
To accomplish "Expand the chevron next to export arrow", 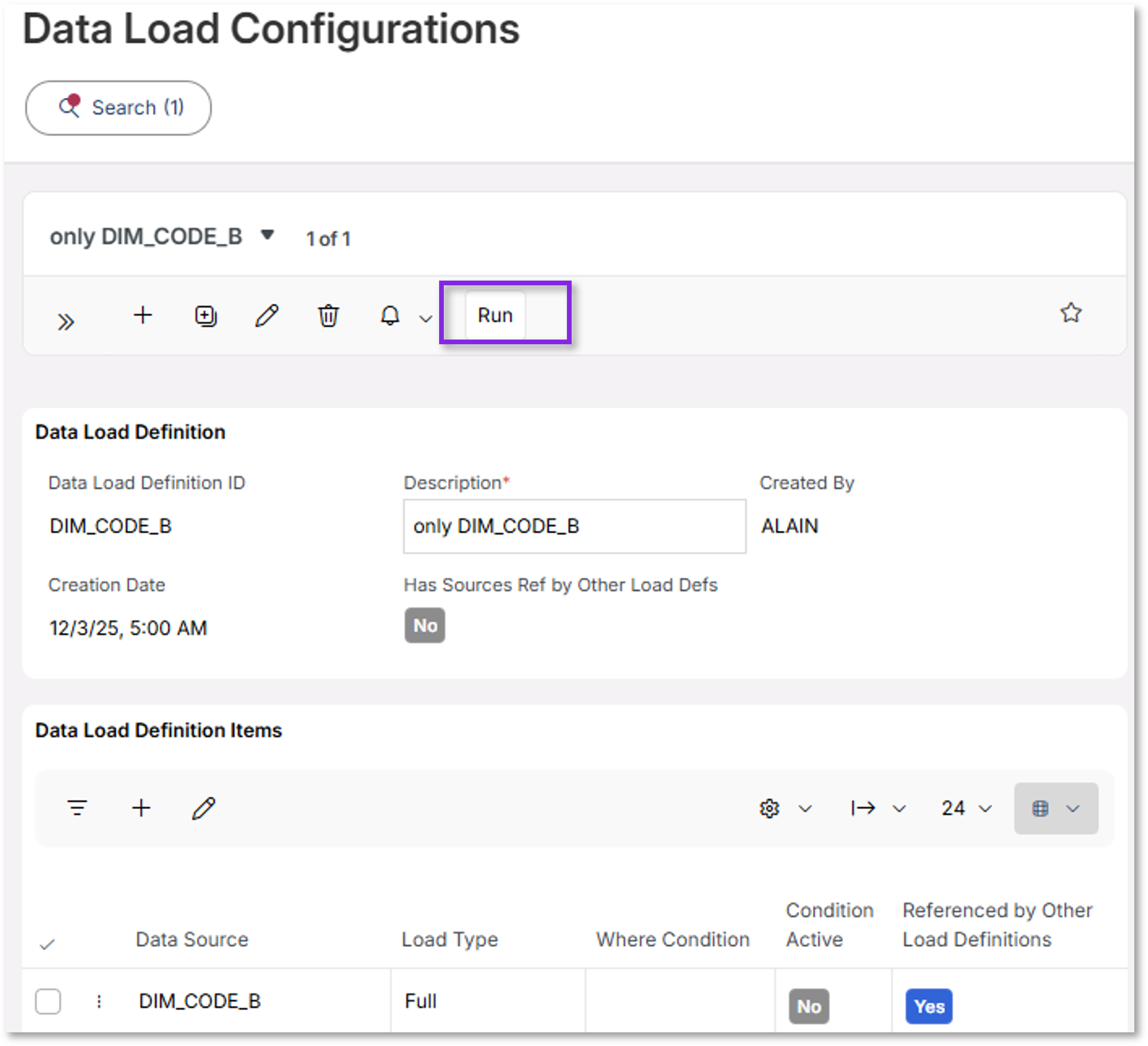I will tap(898, 809).
